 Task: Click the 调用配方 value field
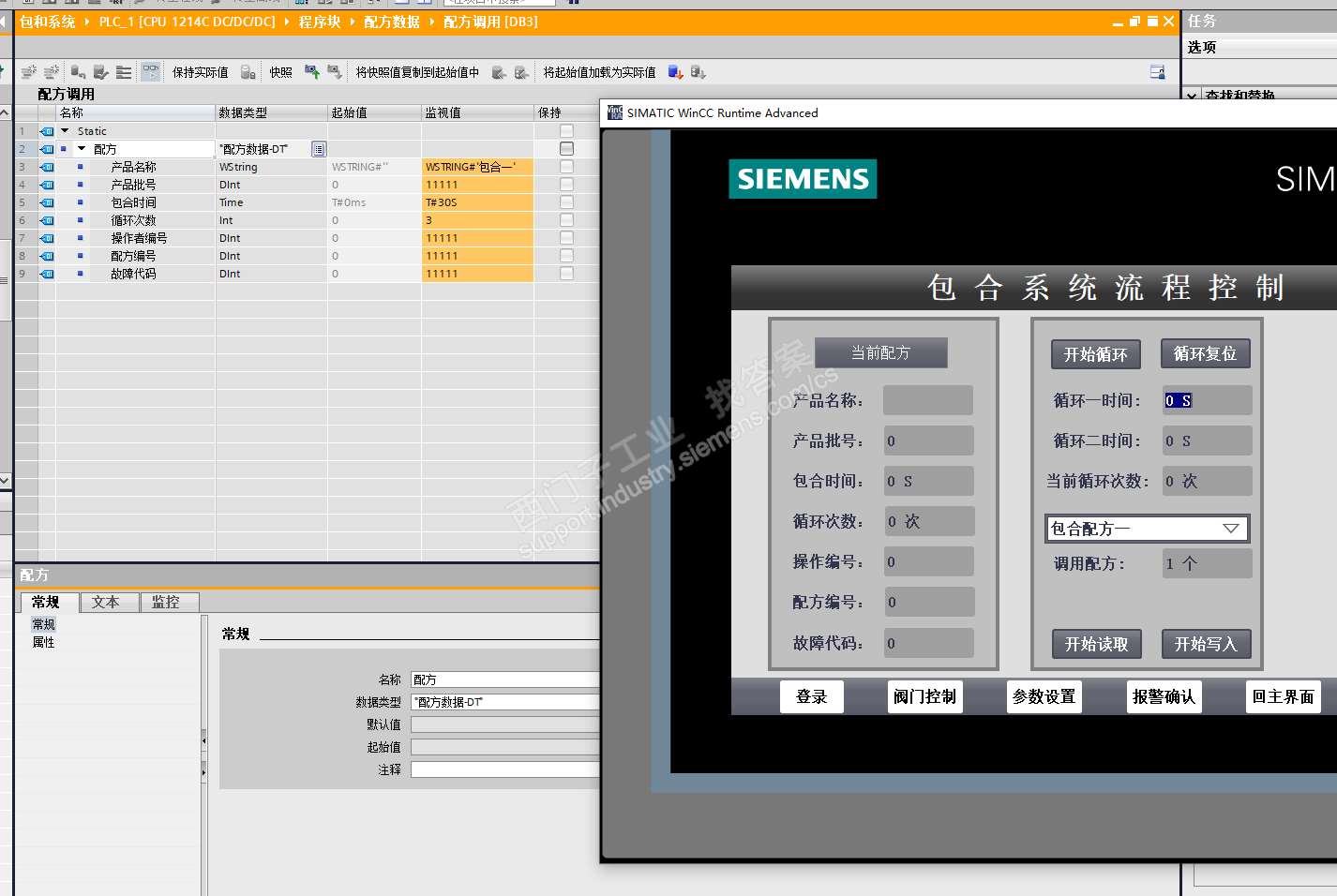tap(1208, 563)
